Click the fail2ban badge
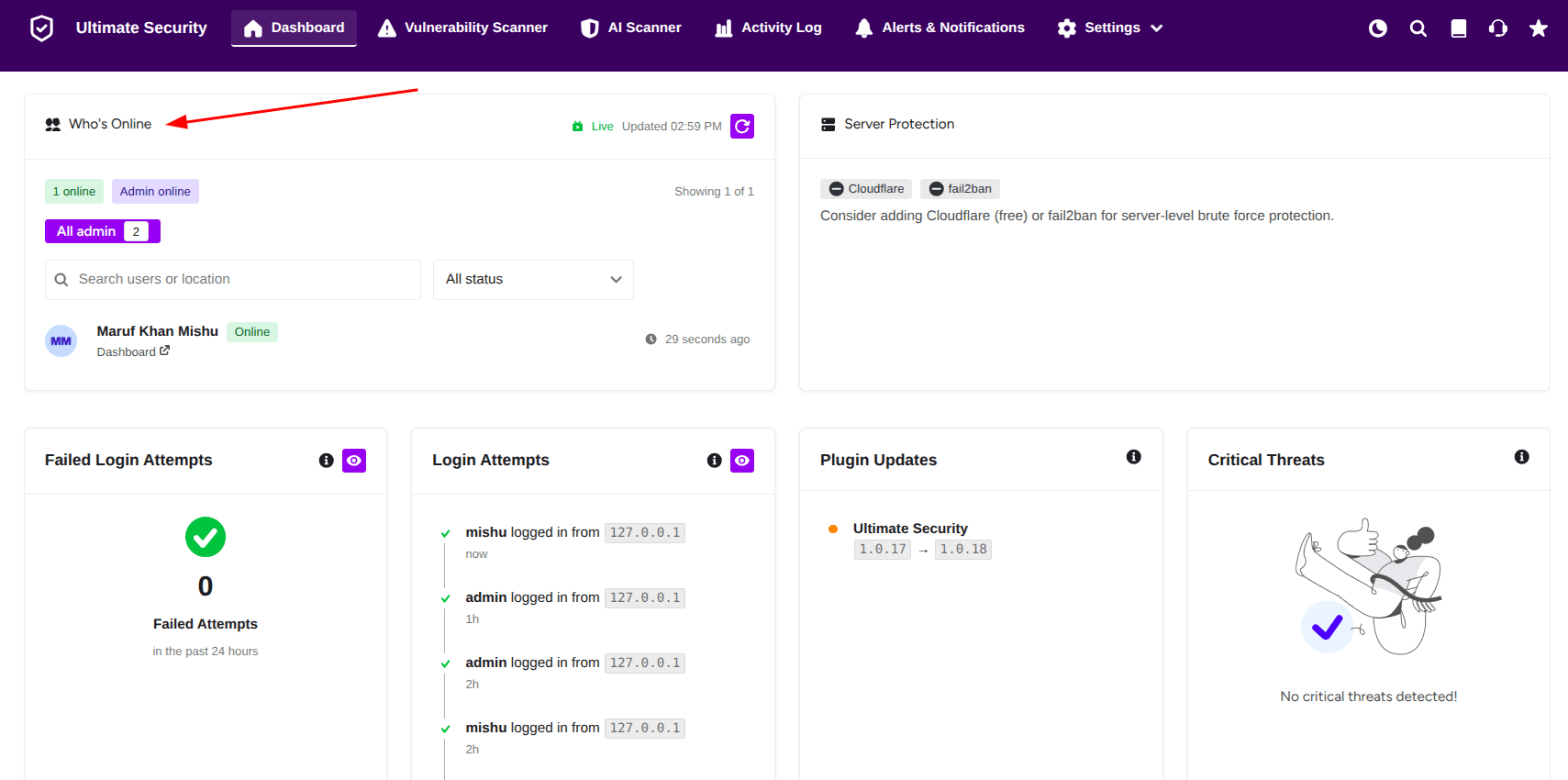 click(x=960, y=189)
